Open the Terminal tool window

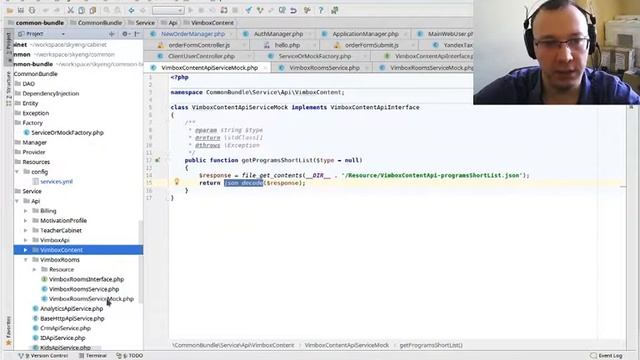click(93, 356)
